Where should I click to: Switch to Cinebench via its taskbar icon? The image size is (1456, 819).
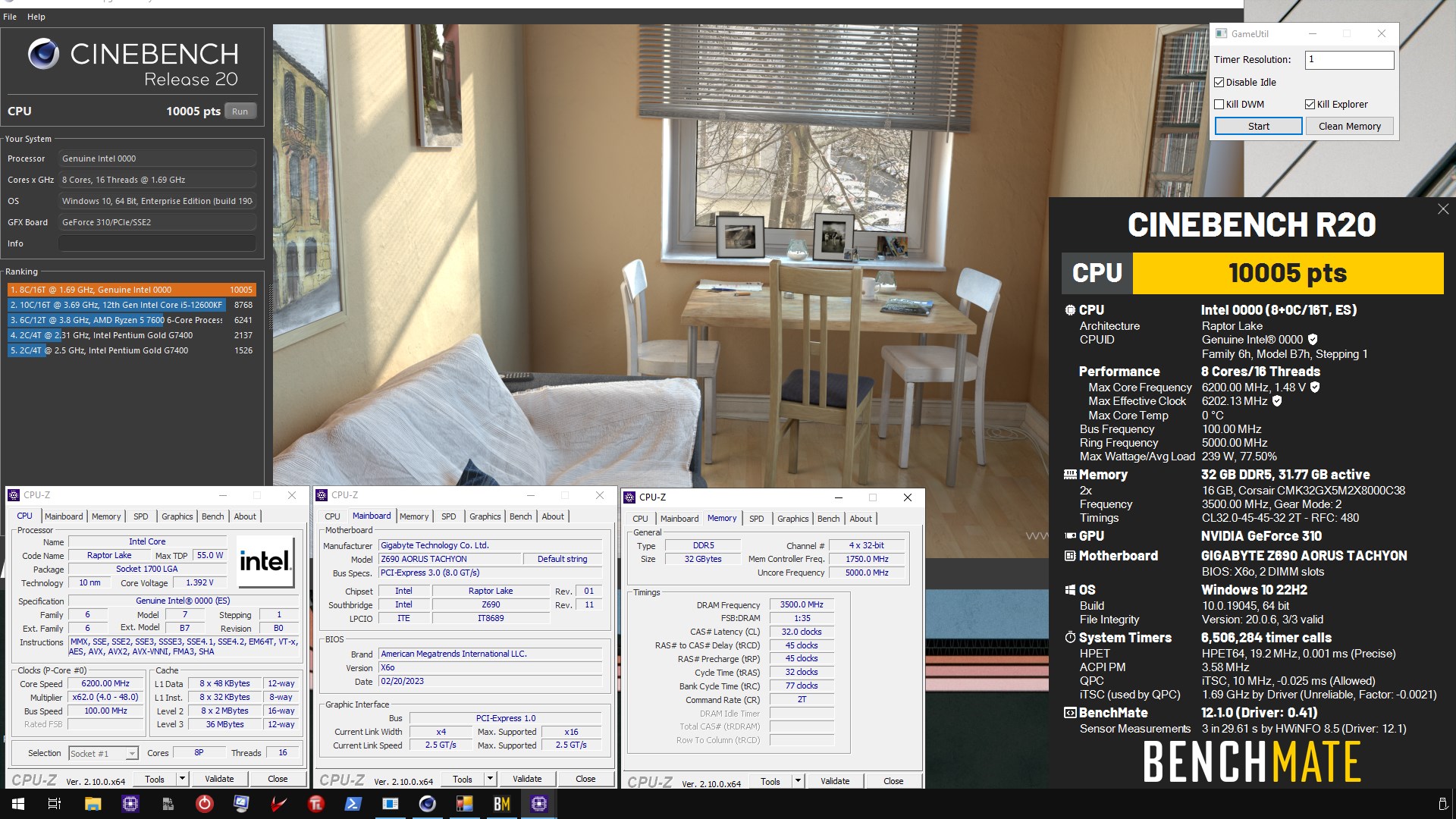click(428, 804)
